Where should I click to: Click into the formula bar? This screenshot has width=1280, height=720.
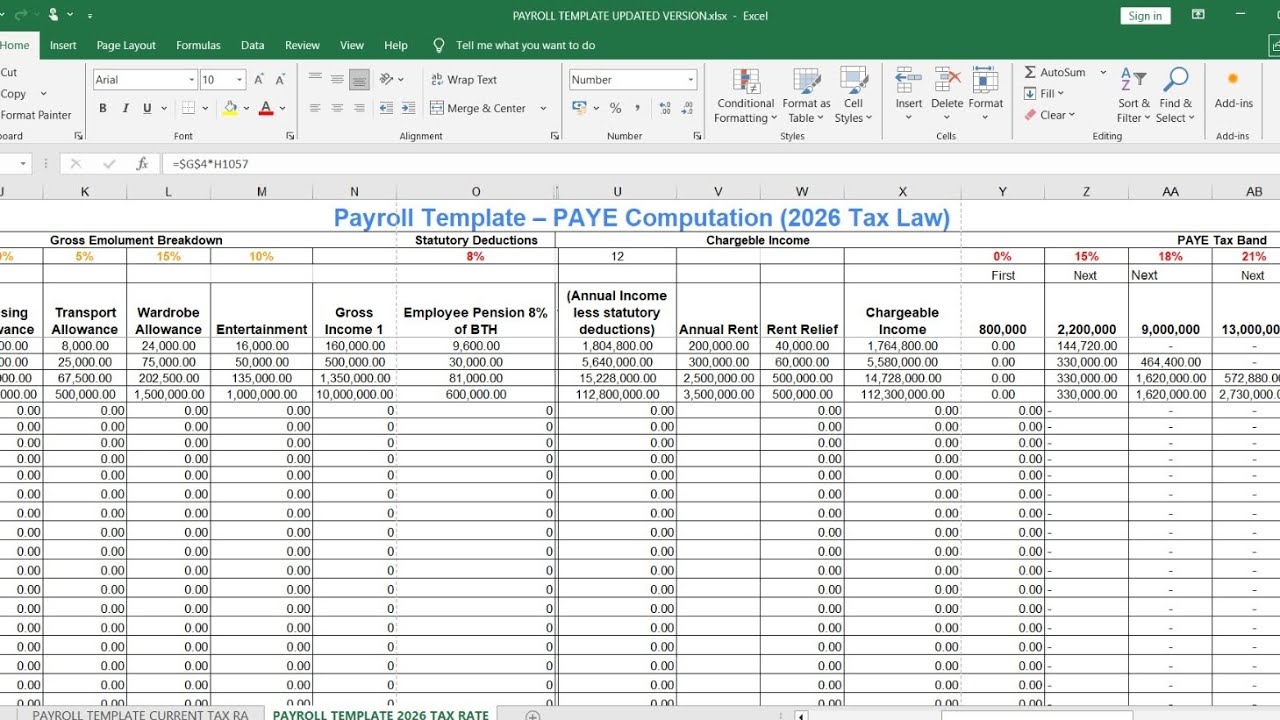720,163
